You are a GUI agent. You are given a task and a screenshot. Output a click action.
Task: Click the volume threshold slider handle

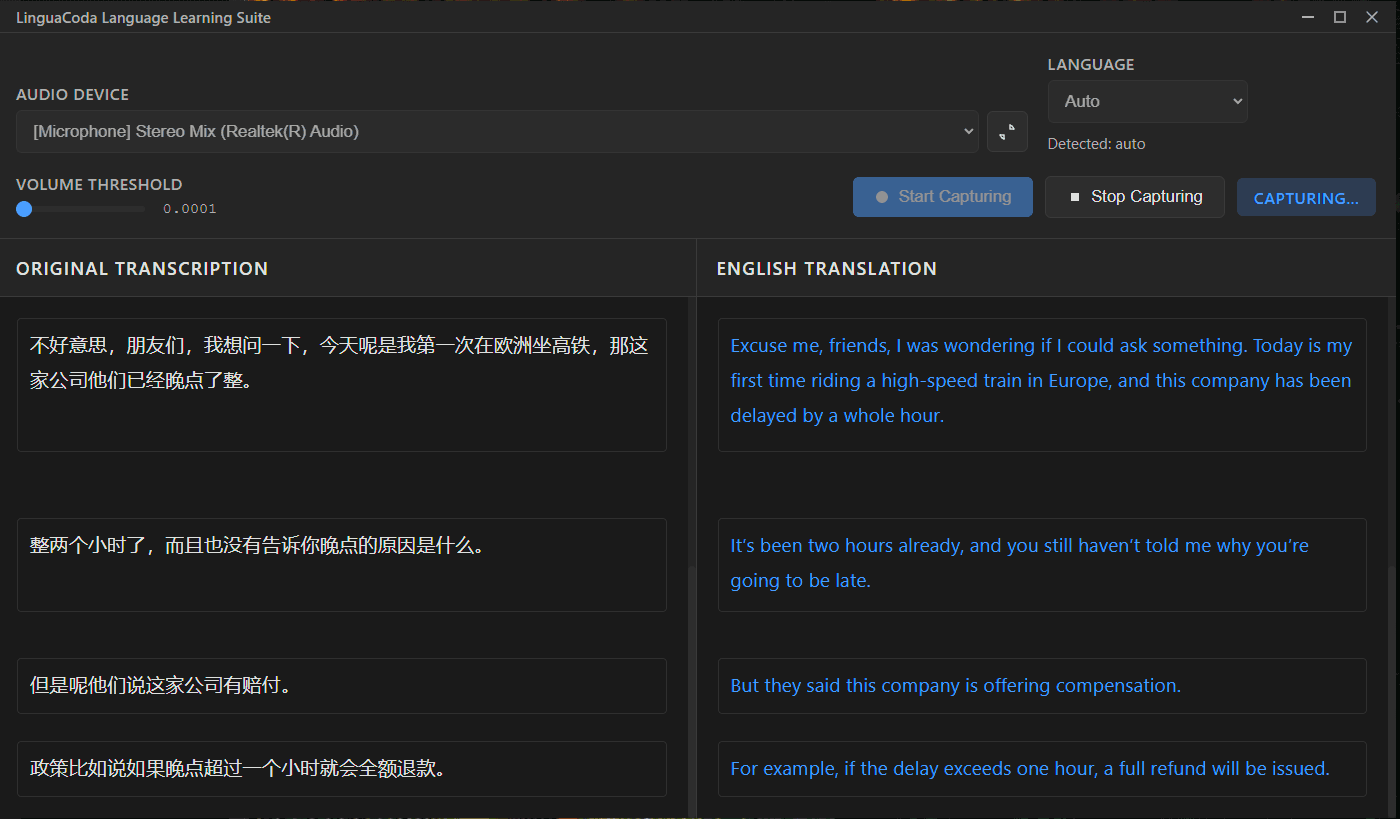pyautogui.click(x=23, y=208)
